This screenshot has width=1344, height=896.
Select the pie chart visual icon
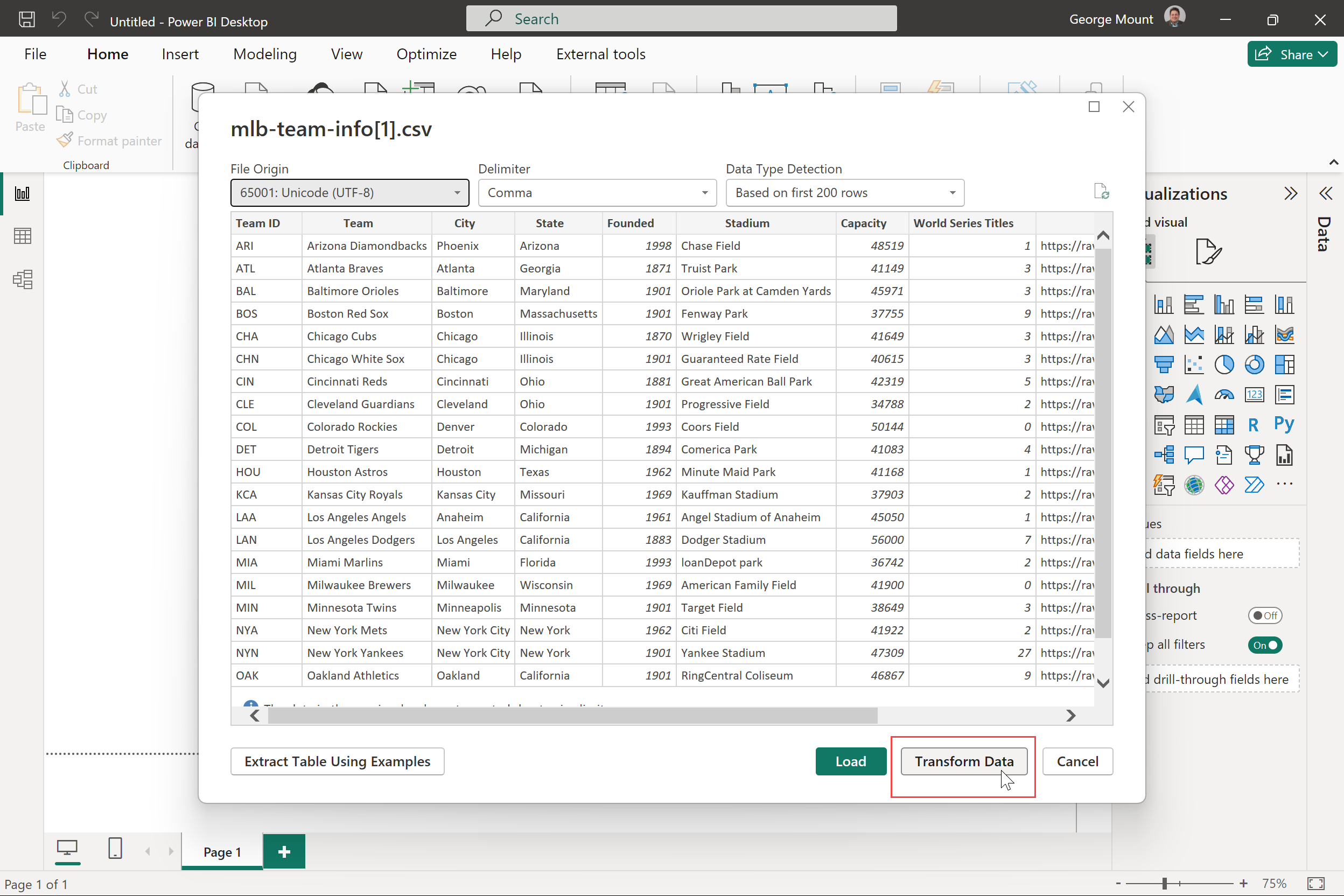click(x=1223, y=365)
